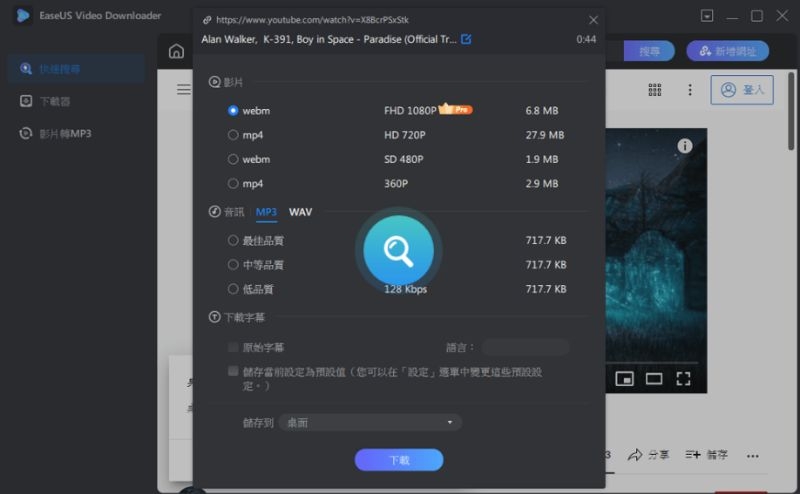The width and height of the screenshot is (800, 494).
Task: Click the theater mode icon
Action: [x=654, y=378]
